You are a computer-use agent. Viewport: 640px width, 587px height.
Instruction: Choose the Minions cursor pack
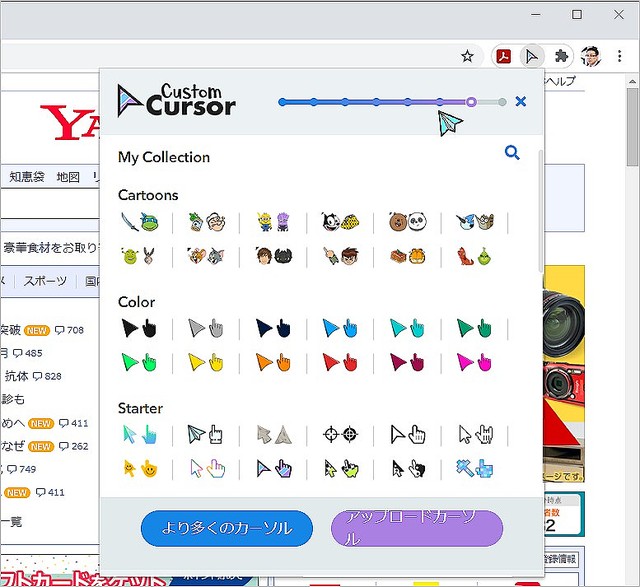273,222
